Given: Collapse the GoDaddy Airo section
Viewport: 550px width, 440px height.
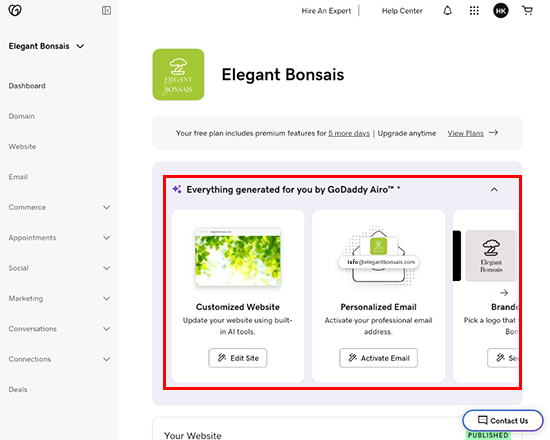Looking at the screenshot, I should [x=494, y=190].
